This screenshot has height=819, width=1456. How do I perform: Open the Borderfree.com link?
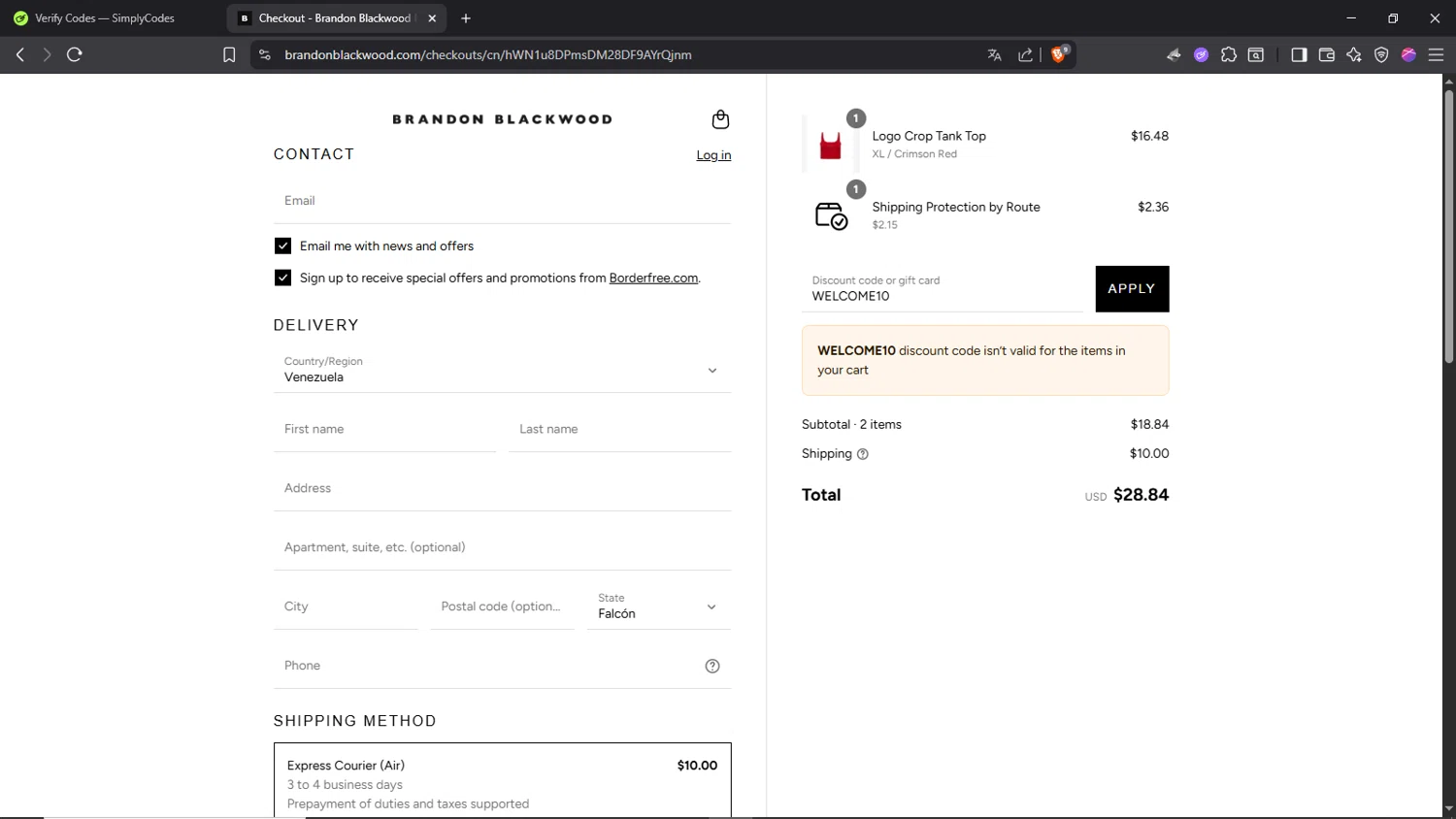pyautogui.click(x=653, y=278)
